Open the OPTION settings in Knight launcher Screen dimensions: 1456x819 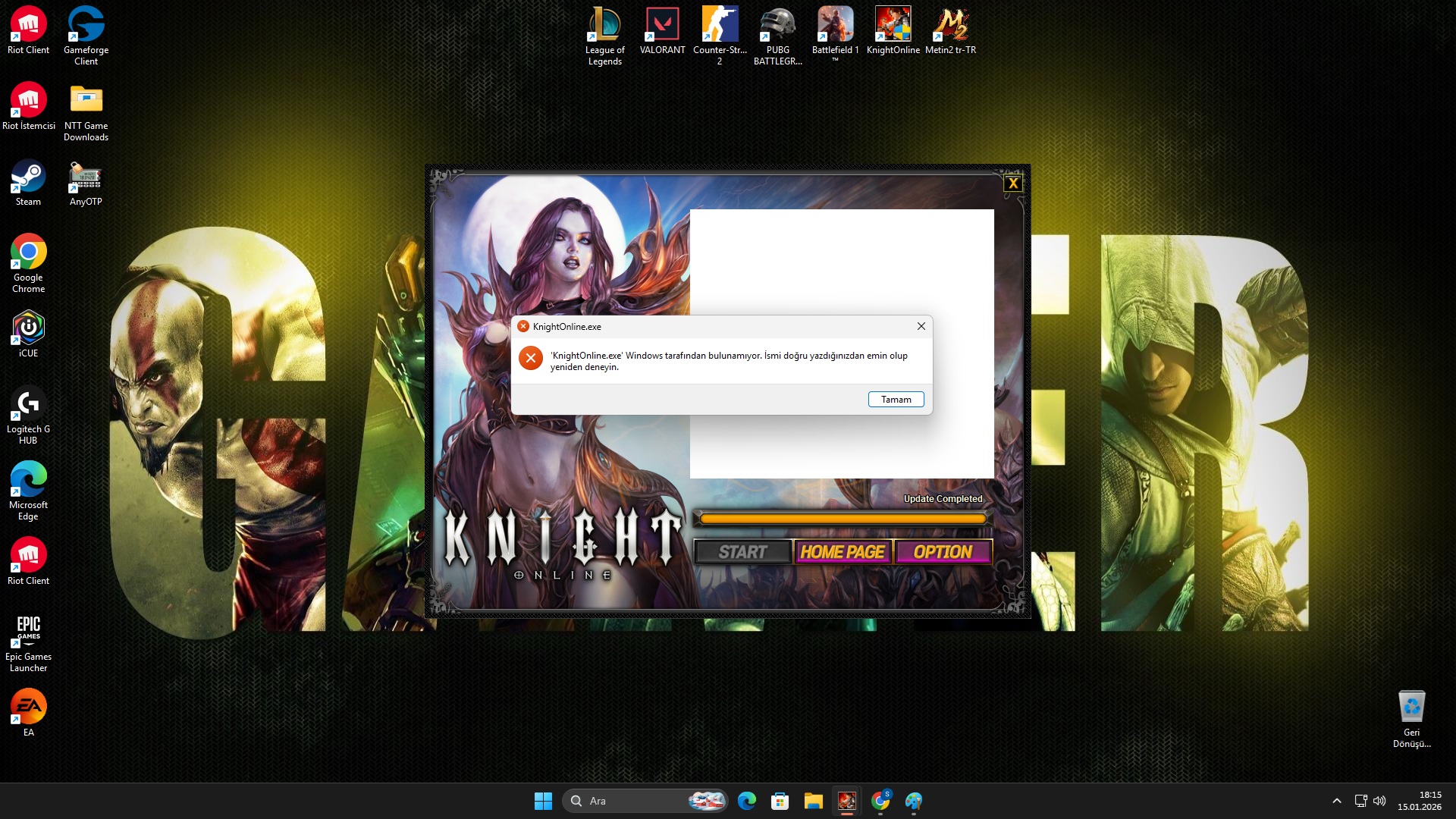pyautogui.click(x=943, y=552)
